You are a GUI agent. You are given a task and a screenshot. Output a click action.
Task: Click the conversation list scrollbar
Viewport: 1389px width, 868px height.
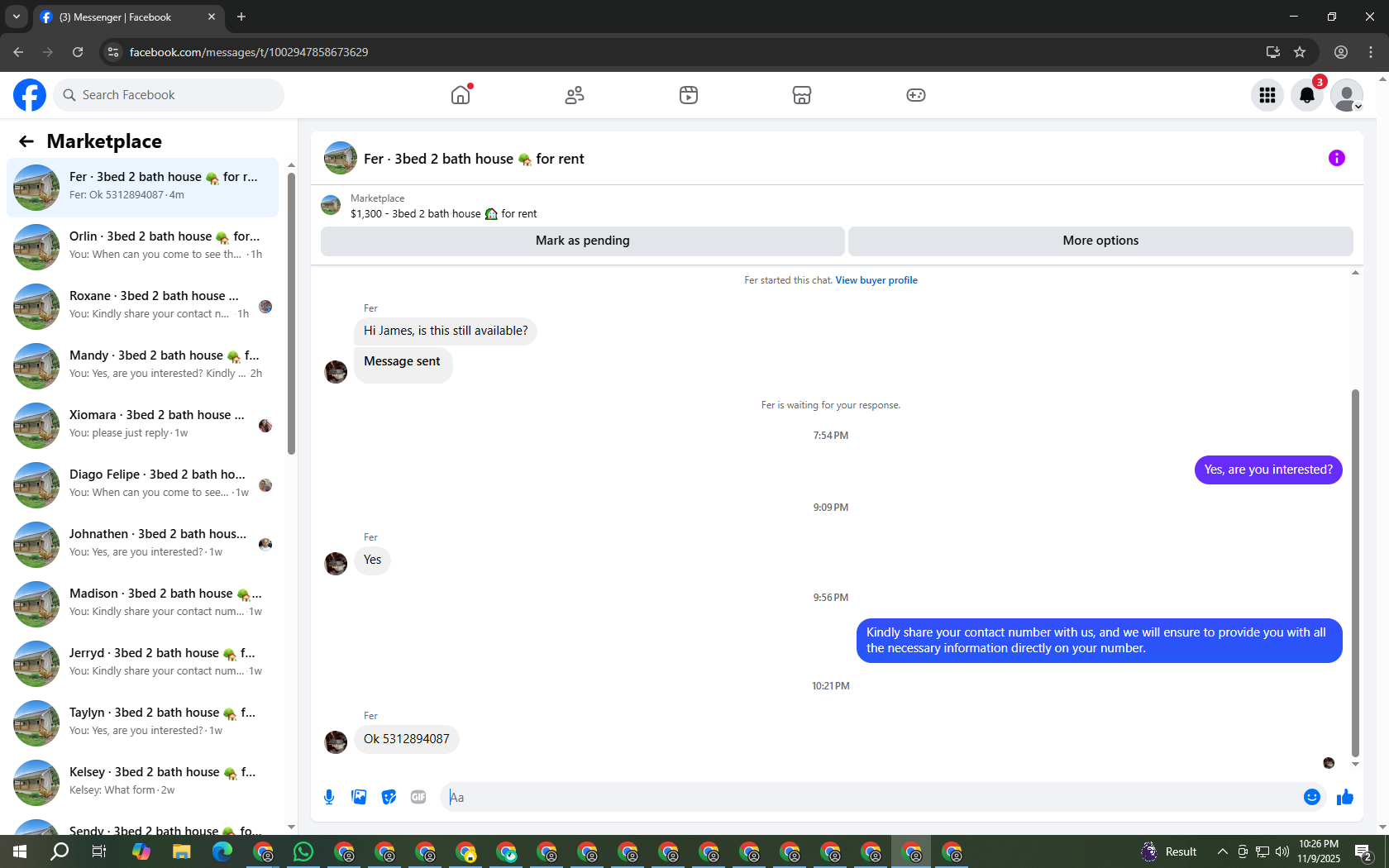tap(291, 313)
